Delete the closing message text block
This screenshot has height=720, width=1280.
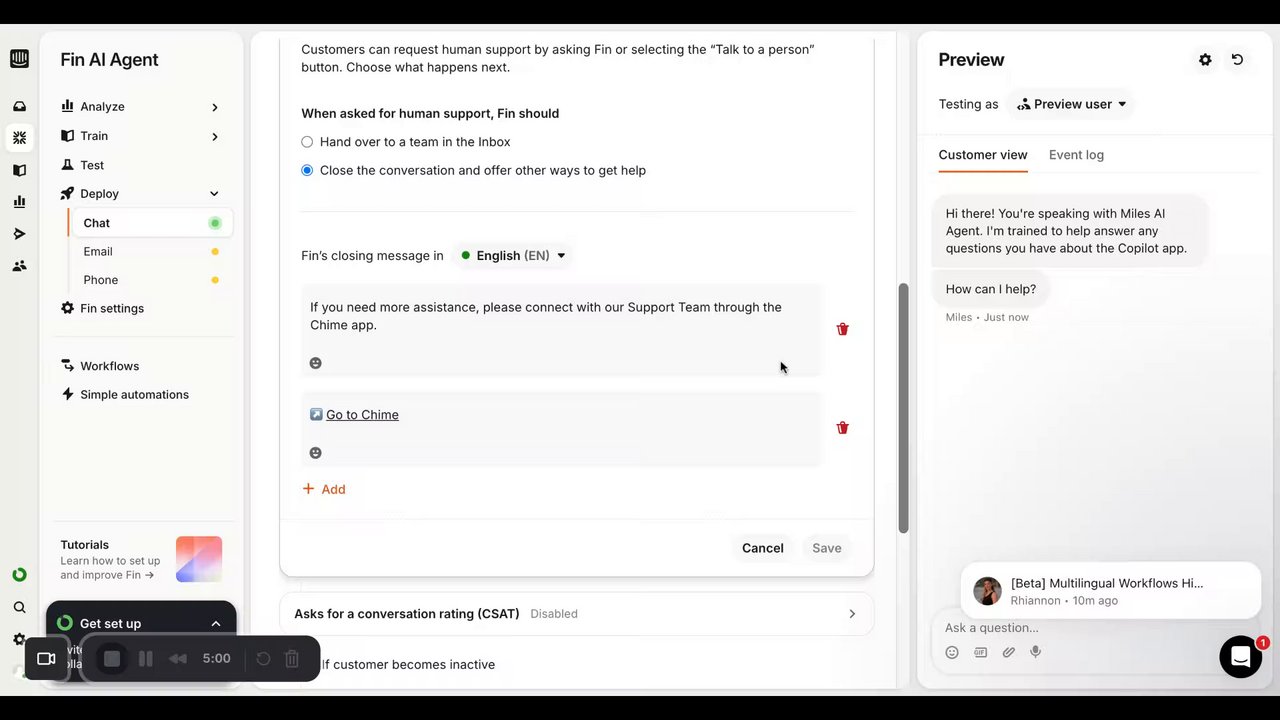point(842,329)
